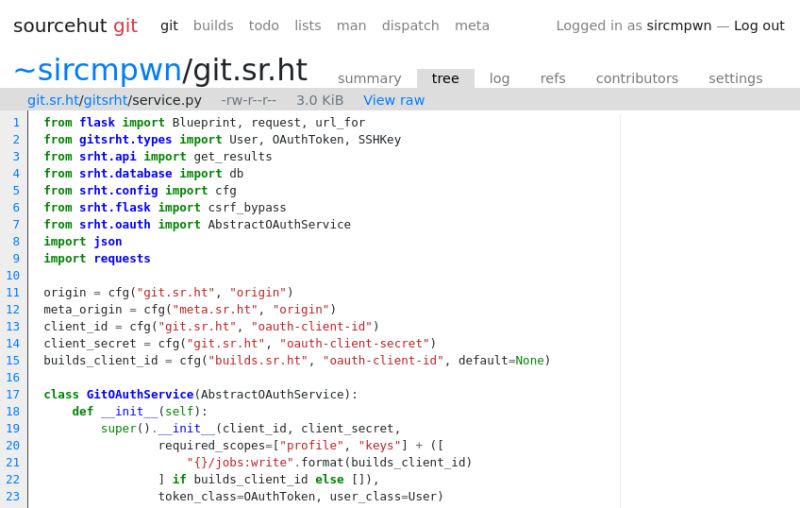Go to the meta service
This screenshot has width=800, height=508.
pos(472,26)
